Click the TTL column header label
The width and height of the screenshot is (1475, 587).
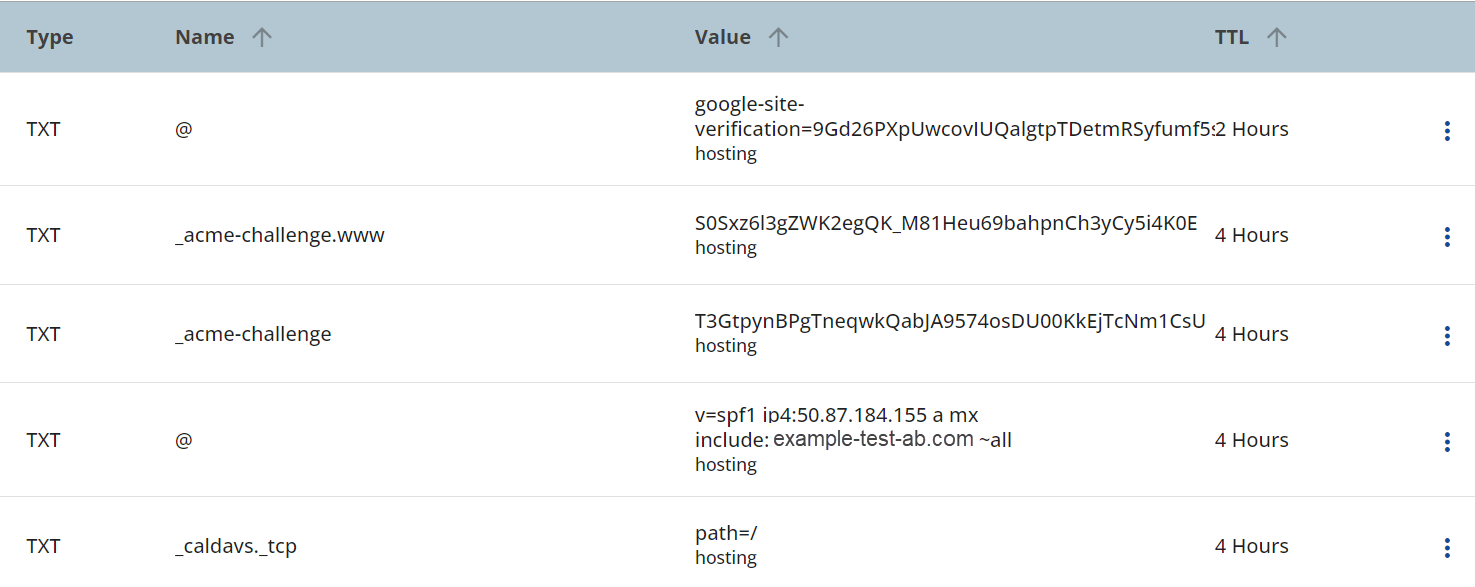pyautogui.click(x=1231, y=38)
